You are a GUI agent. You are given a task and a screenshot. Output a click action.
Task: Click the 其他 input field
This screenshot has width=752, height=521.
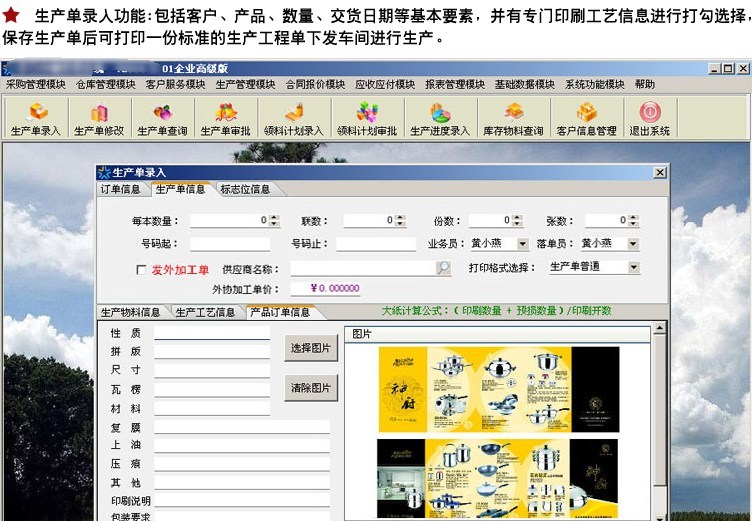coord(242,483)
